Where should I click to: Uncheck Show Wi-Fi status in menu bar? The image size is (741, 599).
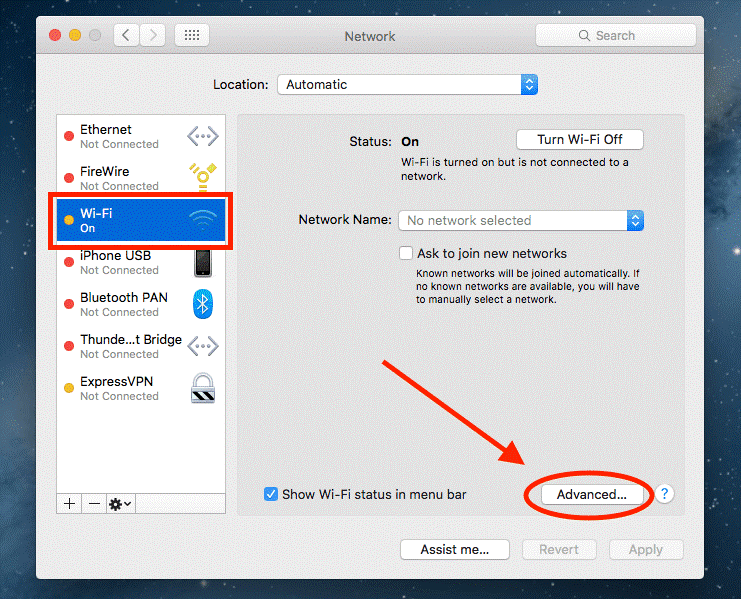pos(271,494)
